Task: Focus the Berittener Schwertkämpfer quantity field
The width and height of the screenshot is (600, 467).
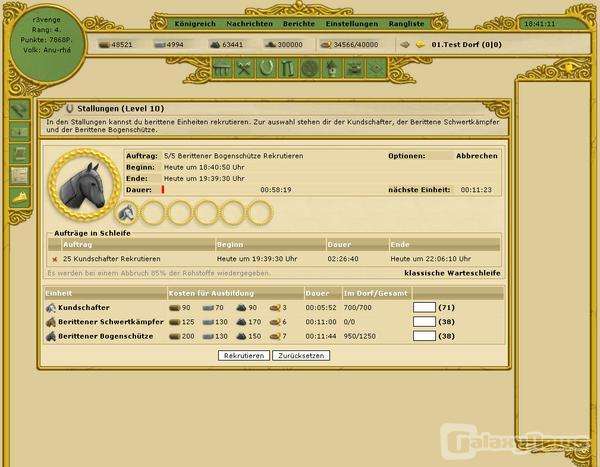Action: pyautogui.click(x=424, y=322)
